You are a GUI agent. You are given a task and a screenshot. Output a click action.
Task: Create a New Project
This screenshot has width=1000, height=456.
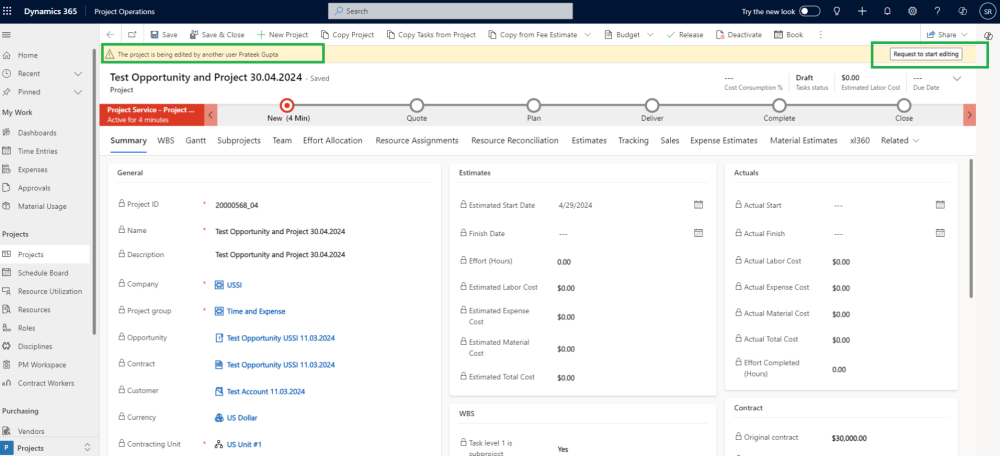[282, 35]
